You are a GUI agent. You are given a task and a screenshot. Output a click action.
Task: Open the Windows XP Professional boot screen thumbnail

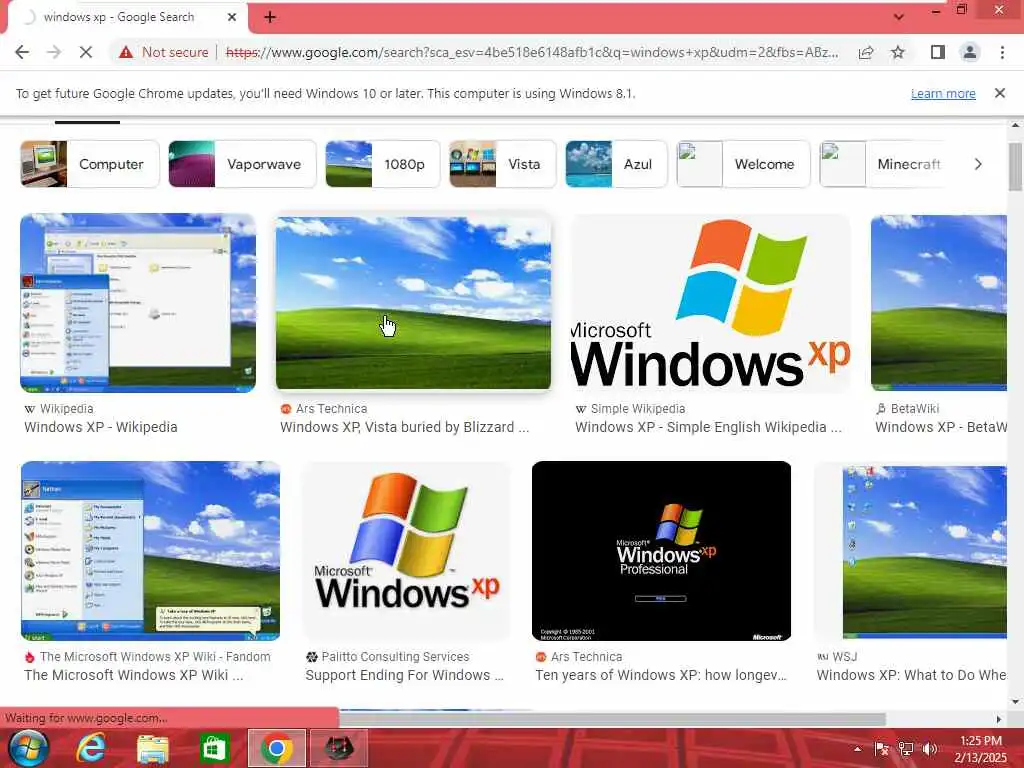point(662,551)
